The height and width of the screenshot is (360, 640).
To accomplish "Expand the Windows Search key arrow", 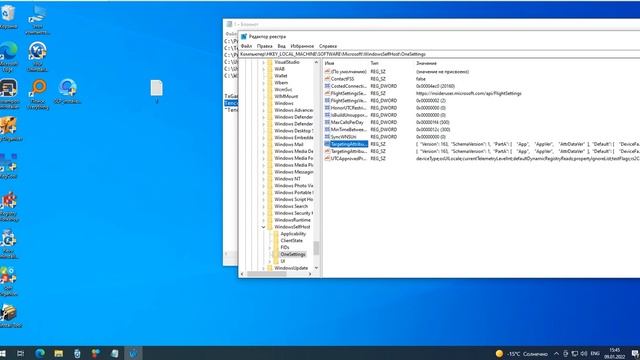I will pyautogui.click(x=264, y=206).
